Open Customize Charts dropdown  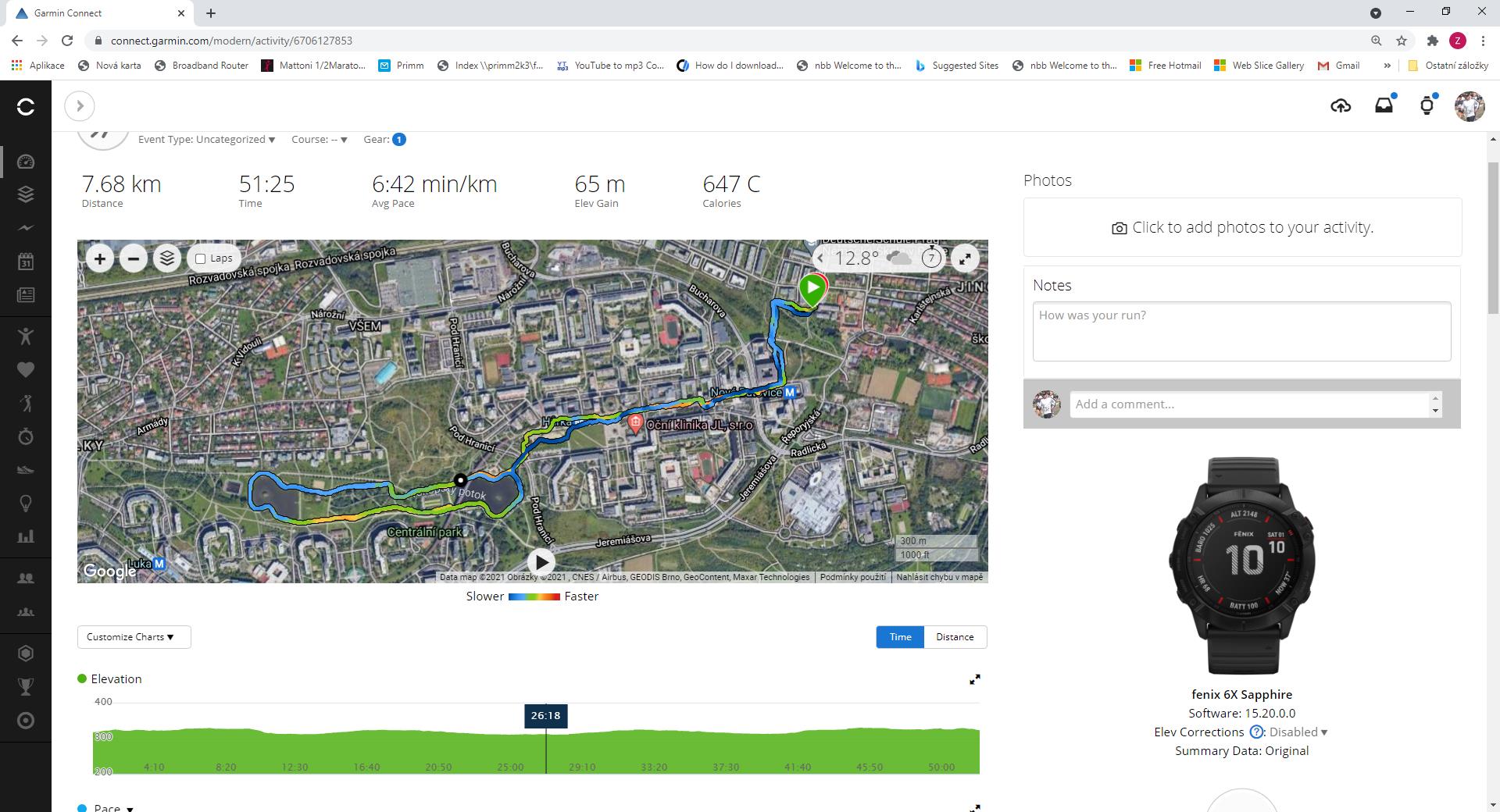click(x=134, y=637)
